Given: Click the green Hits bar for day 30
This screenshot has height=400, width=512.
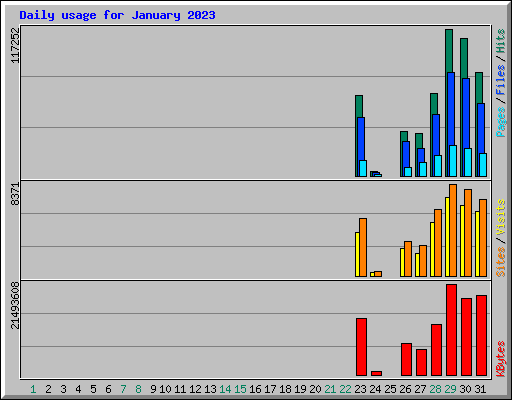Looking at the screenshot, I should click(x=464, y=57).
